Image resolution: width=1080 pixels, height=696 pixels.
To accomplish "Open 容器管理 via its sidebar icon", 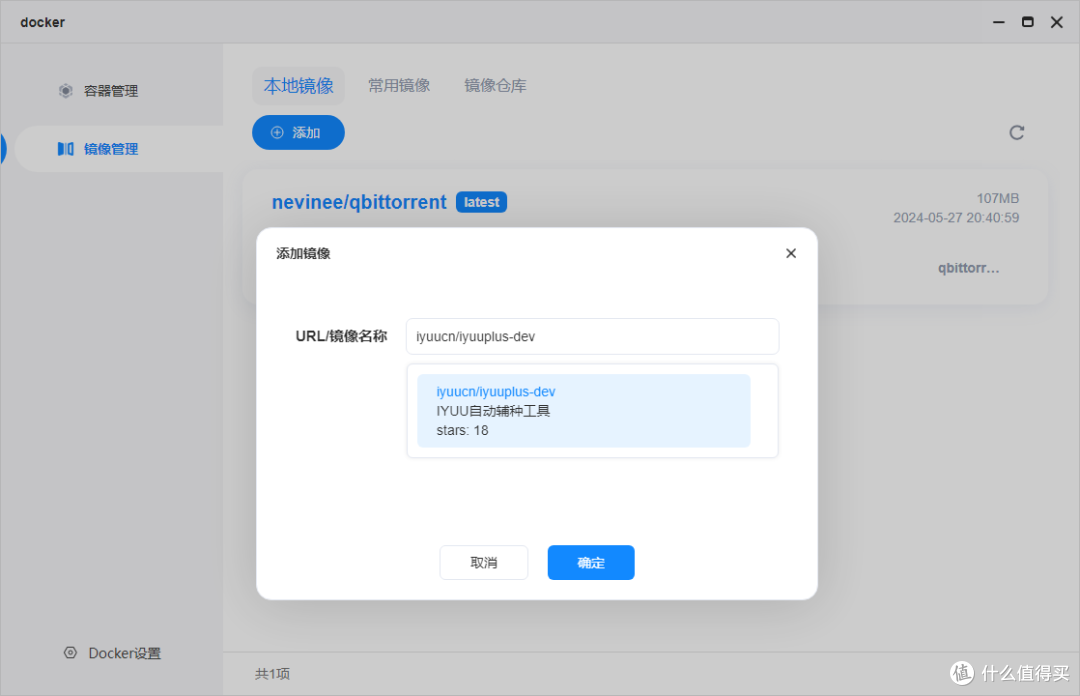I will [65, 90].
